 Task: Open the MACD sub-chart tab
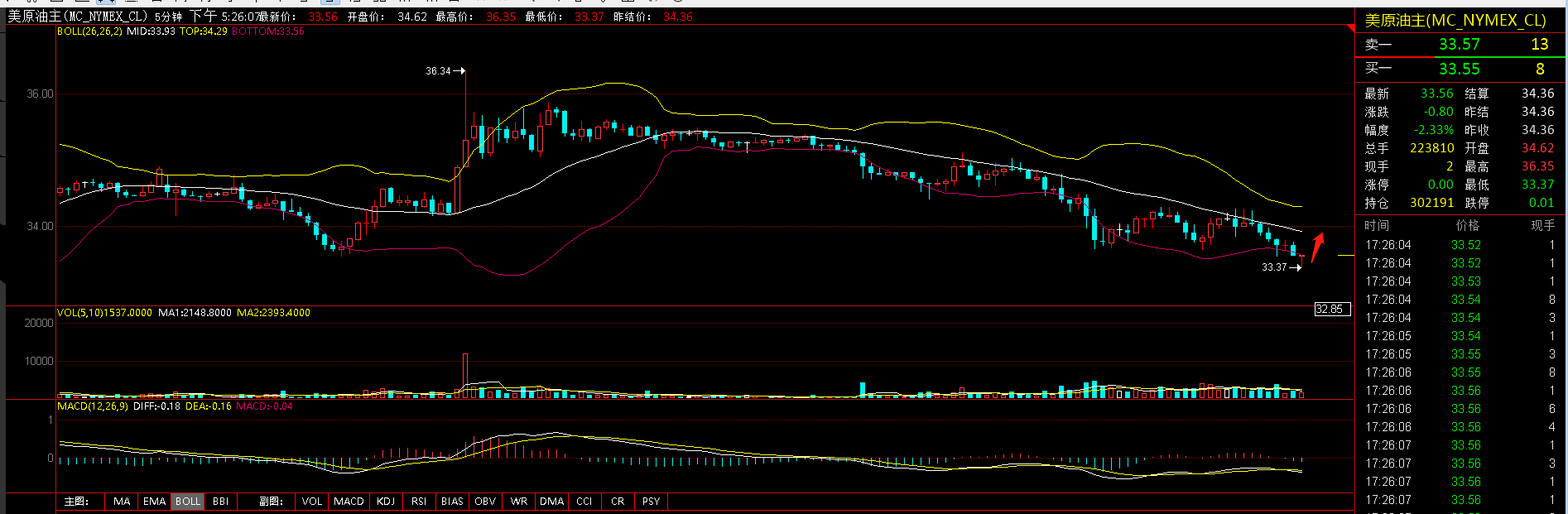349,502
